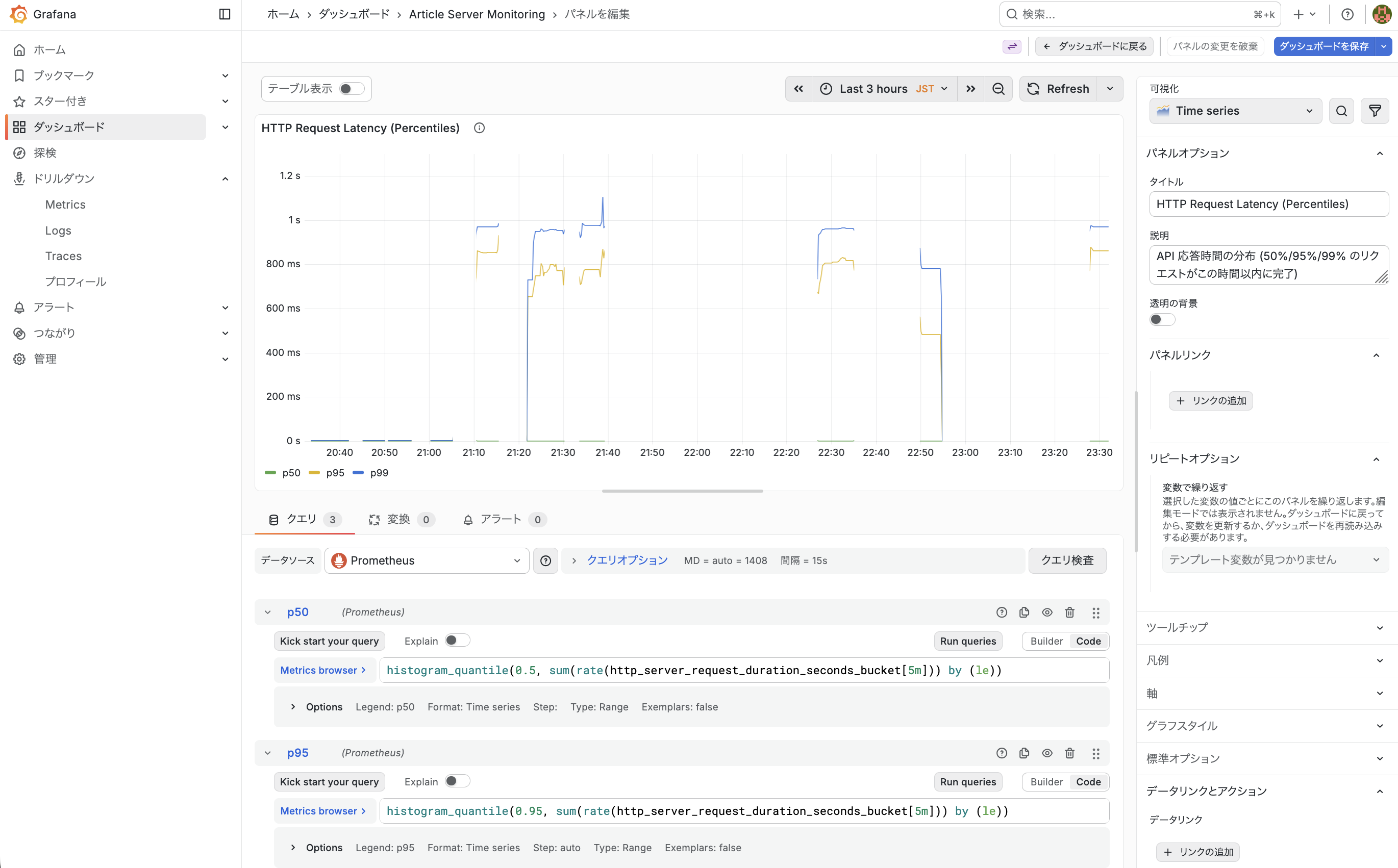Enable Explain for the p95 query
Viewport: 1398px width, 868px height.
coord(457,781)
